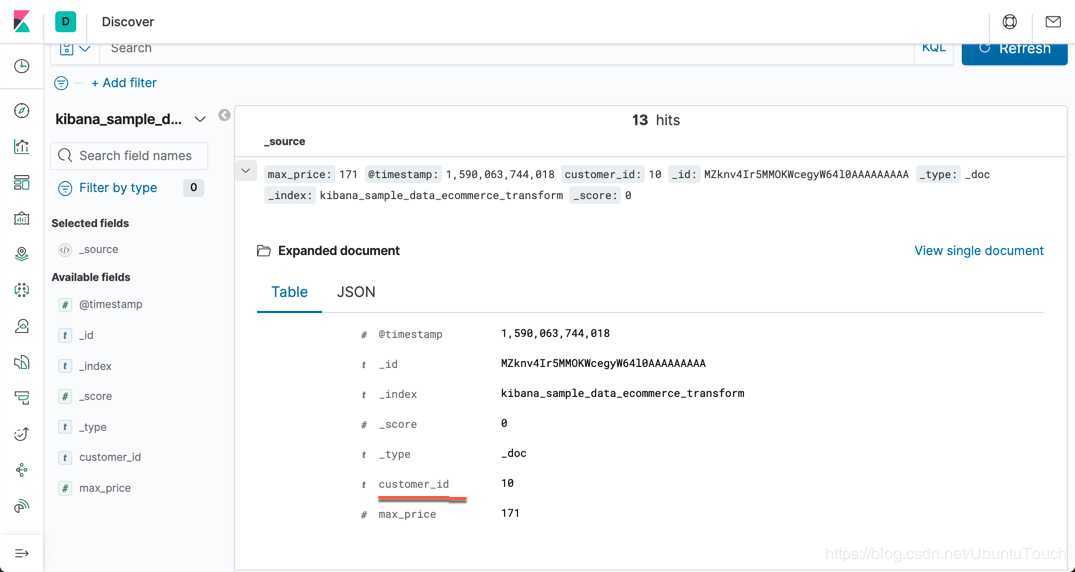Switch to the Table tab
The image size is (1075, 572).
[x=289, y=292]
